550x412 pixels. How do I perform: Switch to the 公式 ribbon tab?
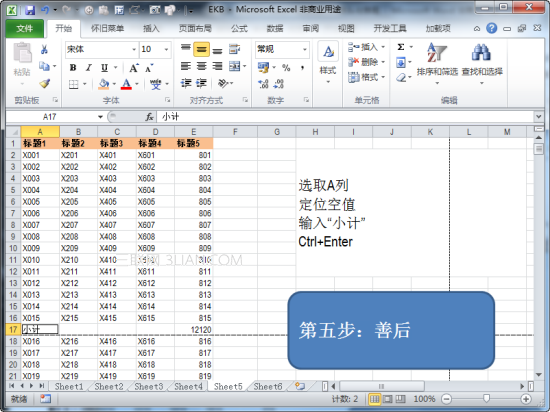239,28
